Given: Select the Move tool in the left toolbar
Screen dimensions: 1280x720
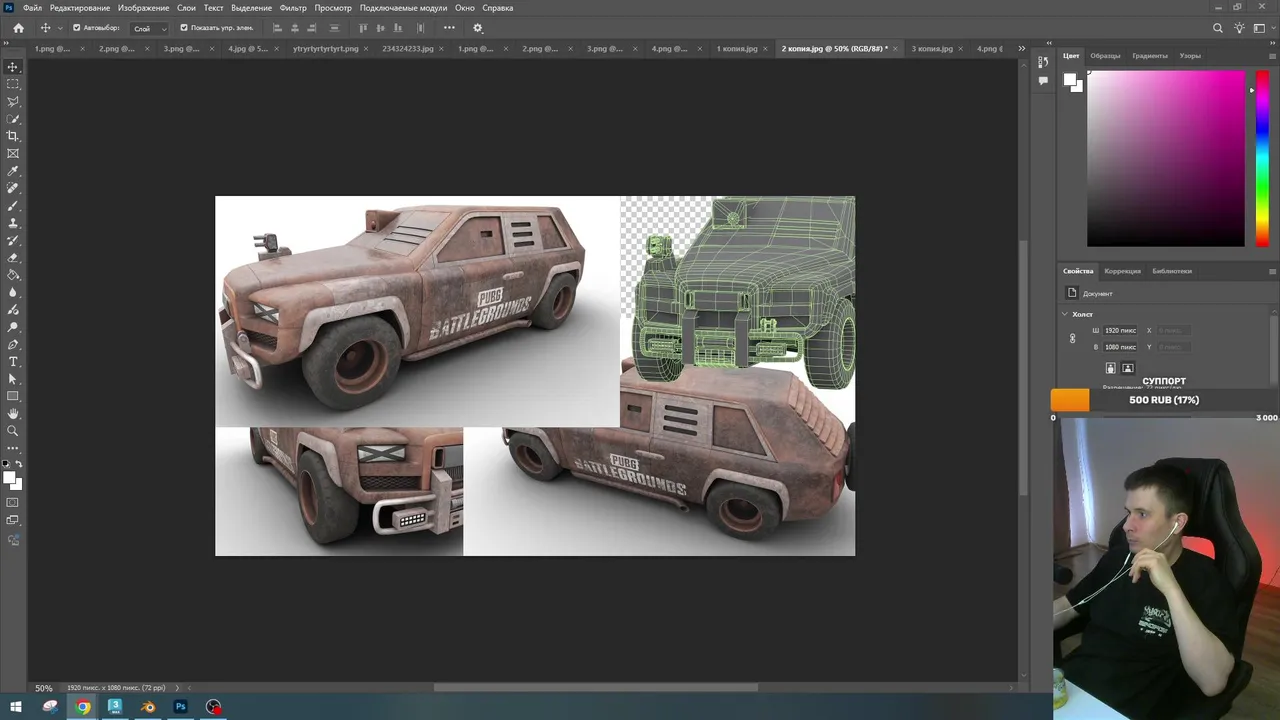Looking at the screenshot, I should point(13,67).
